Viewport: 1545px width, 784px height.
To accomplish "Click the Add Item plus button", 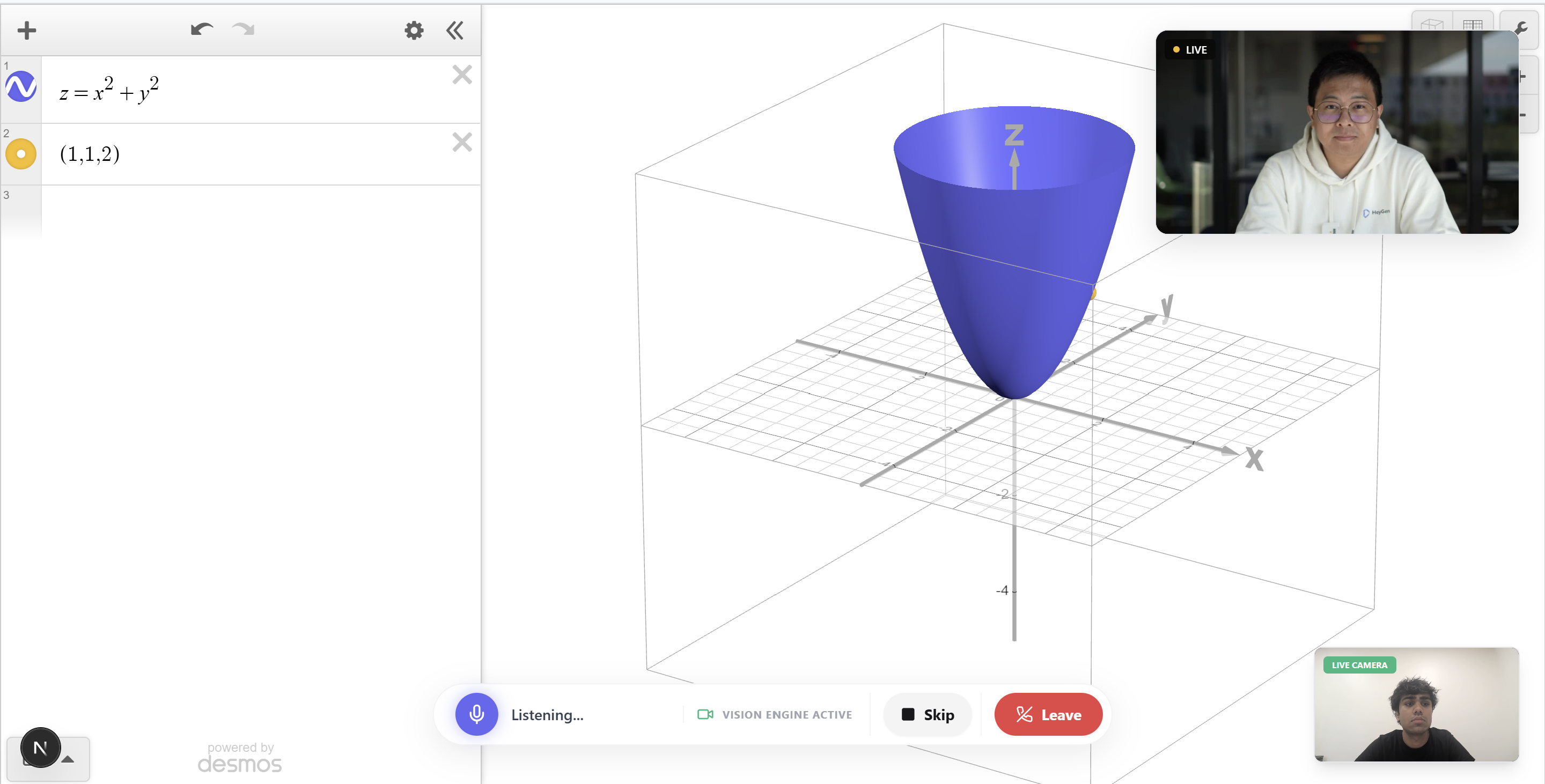I will coord(26,30).
